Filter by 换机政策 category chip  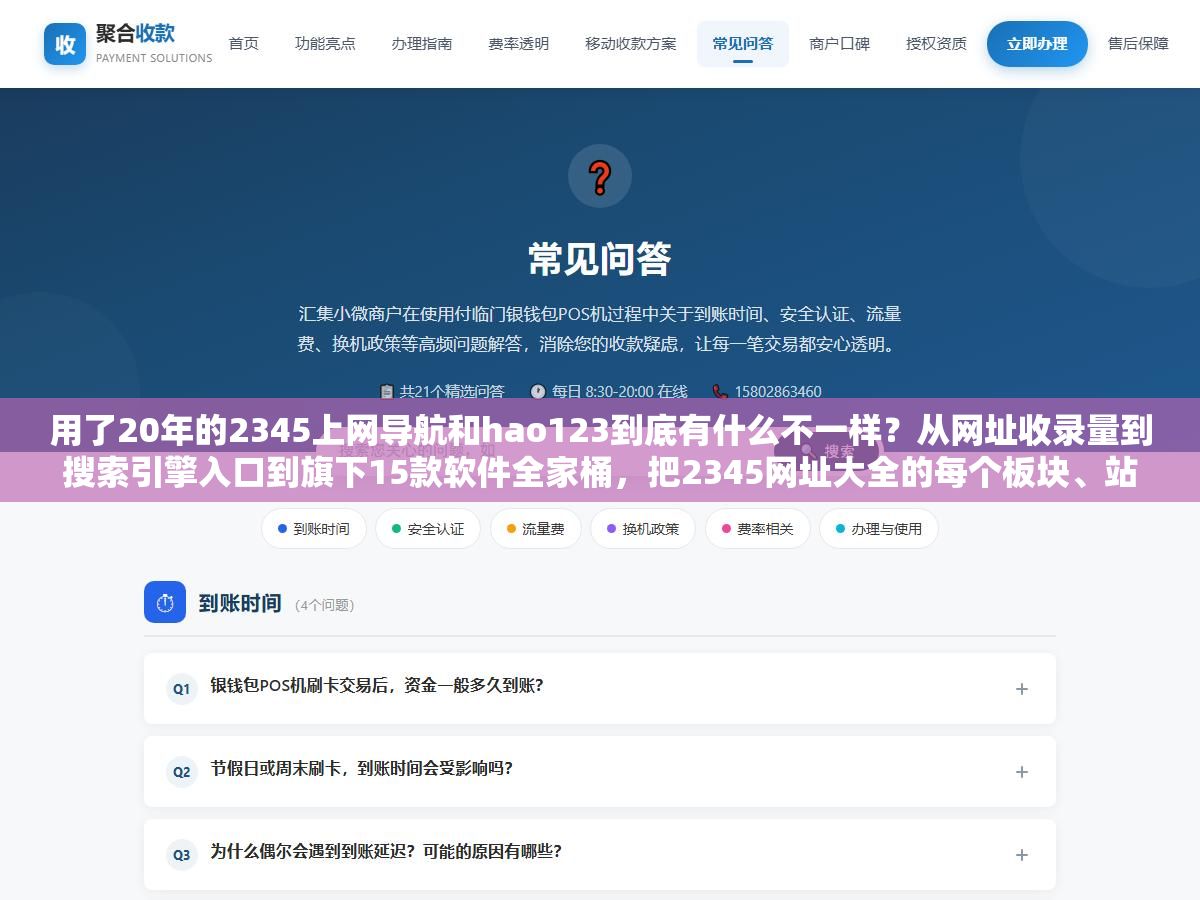643,528
